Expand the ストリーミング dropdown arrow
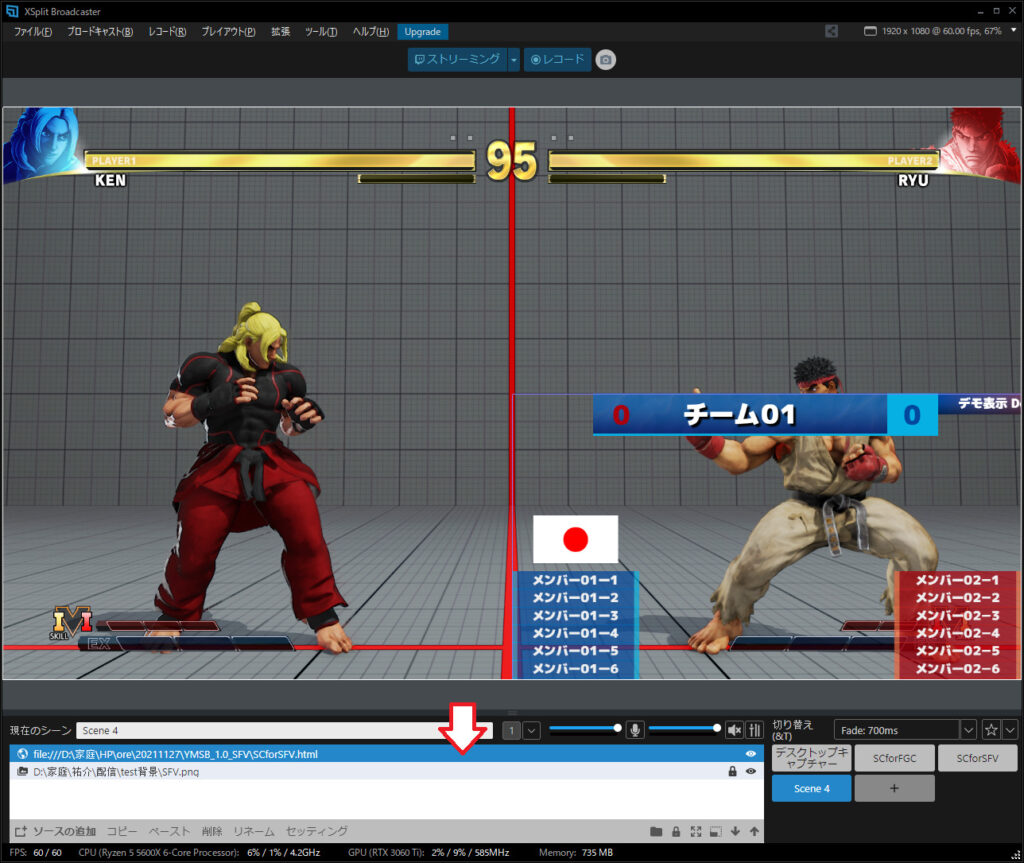Screen dimensions: 1024x863 pyautogui.click(x=514, y=59)
